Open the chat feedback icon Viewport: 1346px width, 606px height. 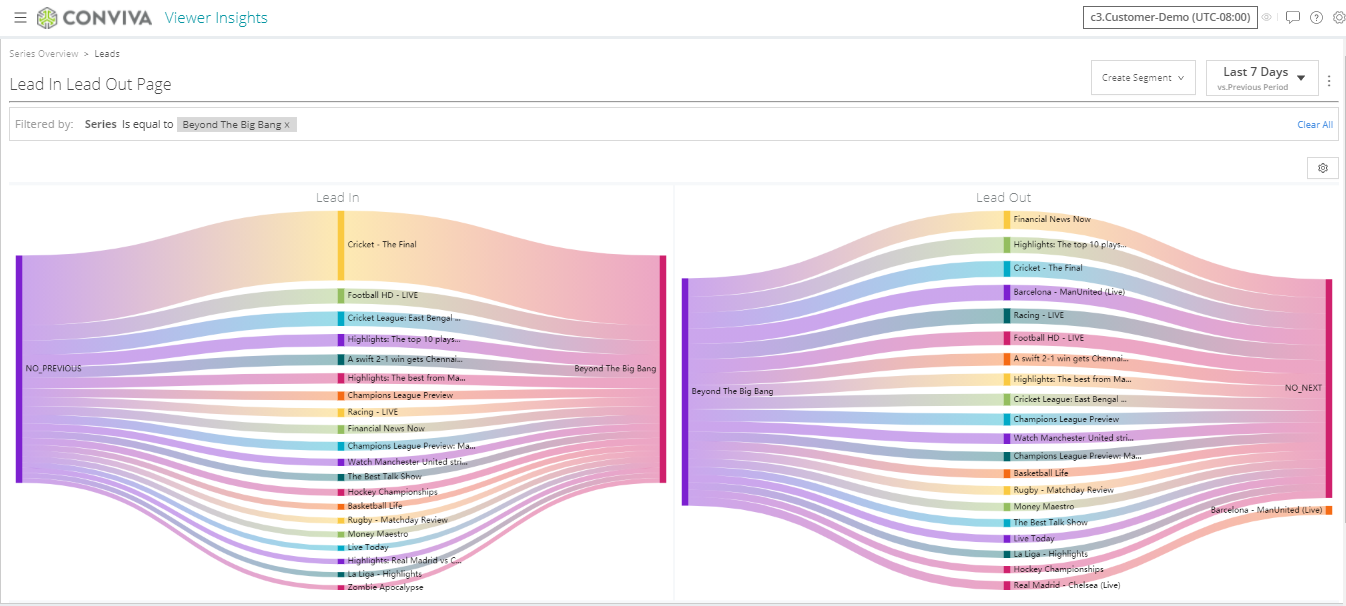click(x=1292, y=18)
